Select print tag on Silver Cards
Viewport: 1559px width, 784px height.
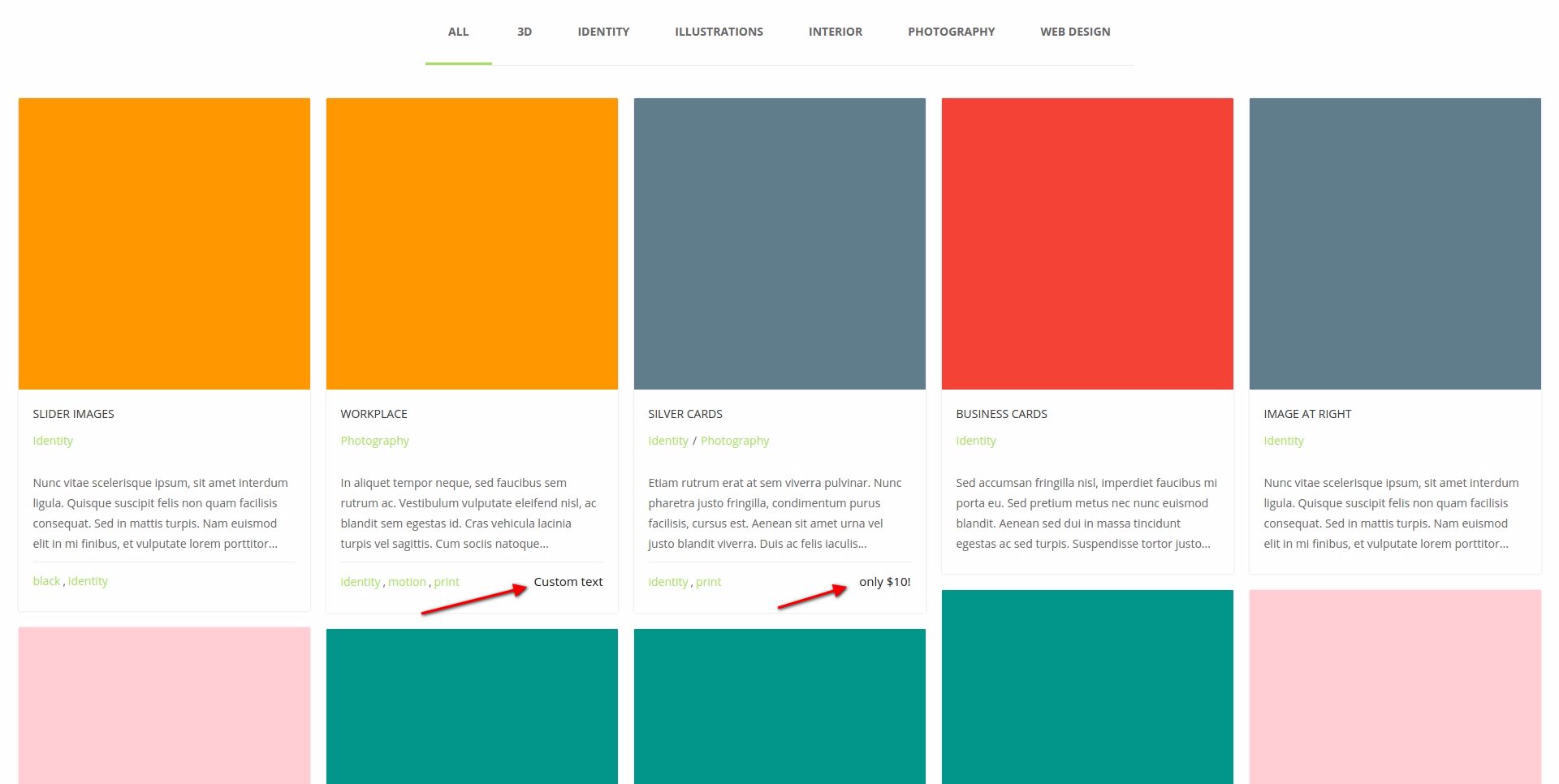pyautogui.click(x=708, y=582)
